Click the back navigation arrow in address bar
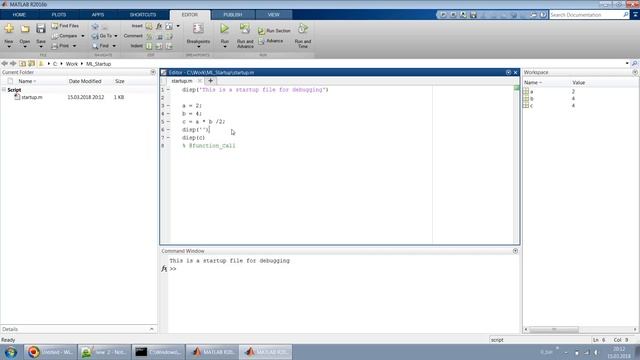640x360 pixels. point(4,64)
